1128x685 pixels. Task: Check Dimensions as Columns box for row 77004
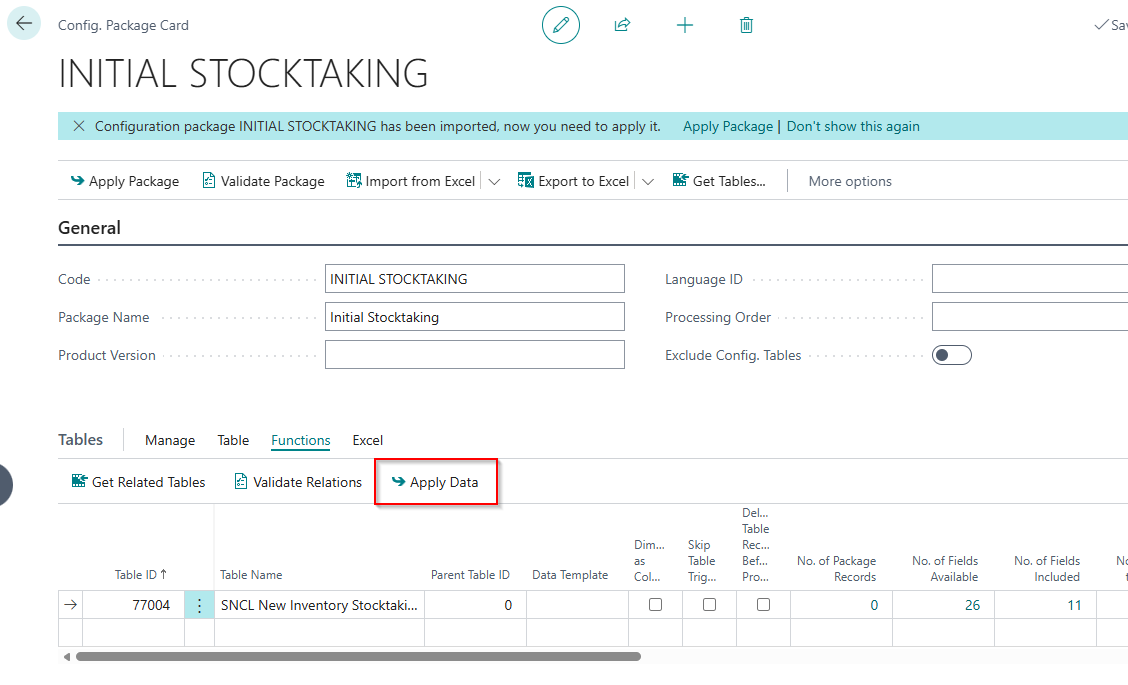click(x=655, y=604)
